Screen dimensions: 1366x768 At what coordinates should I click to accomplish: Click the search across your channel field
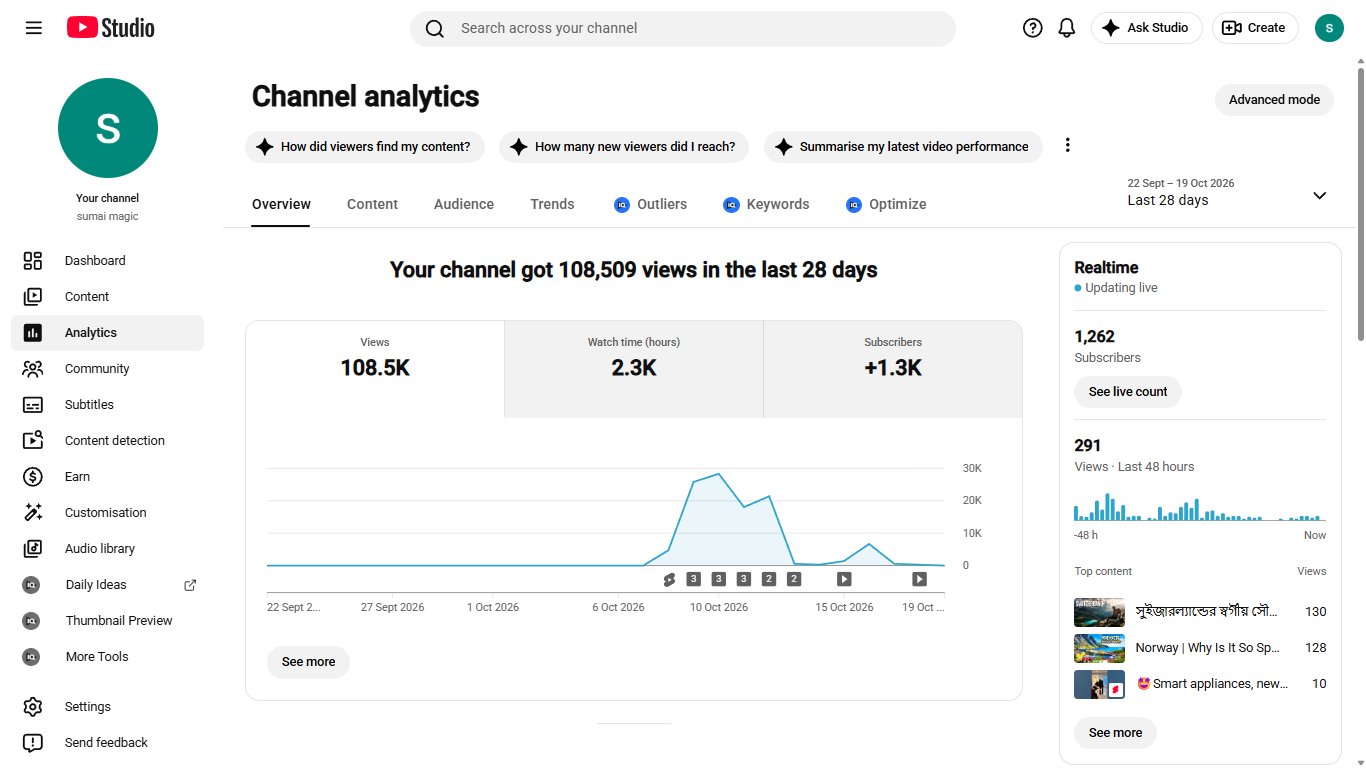683,28
